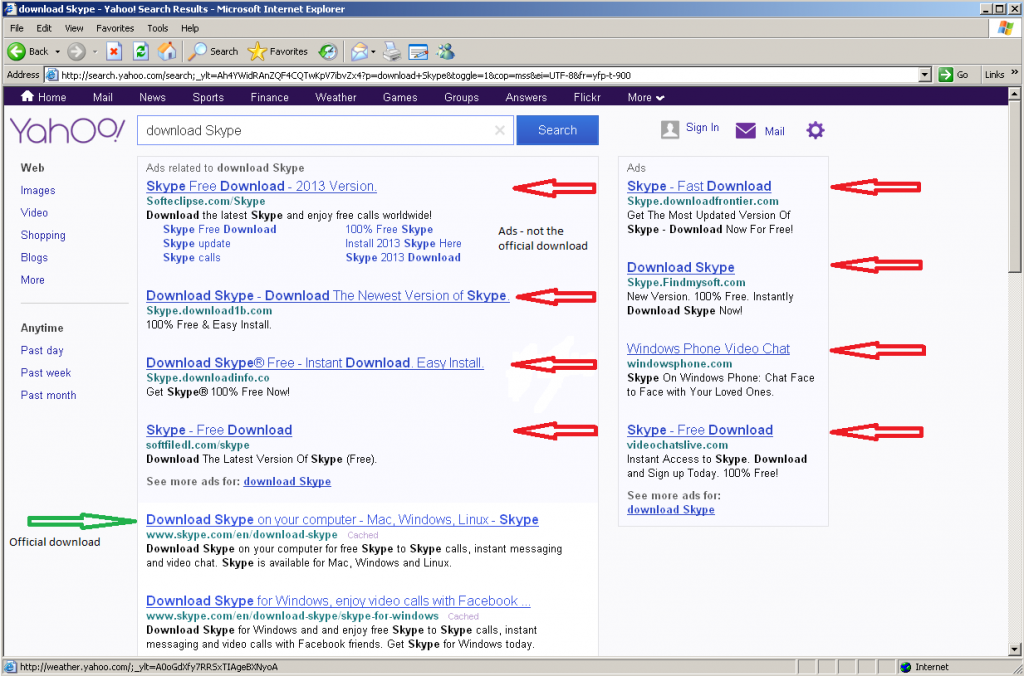
Task: Expand the address bar dropdown
Action: (924, 75)
